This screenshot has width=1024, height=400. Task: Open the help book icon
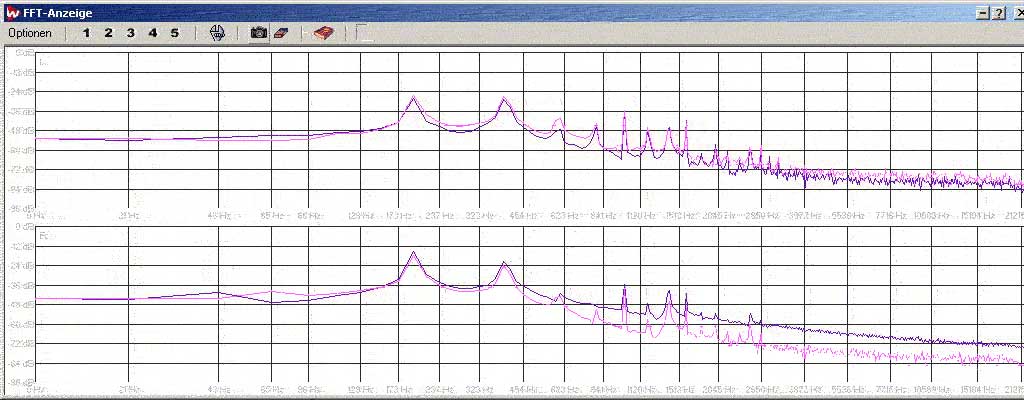click(x=323, y=33)
